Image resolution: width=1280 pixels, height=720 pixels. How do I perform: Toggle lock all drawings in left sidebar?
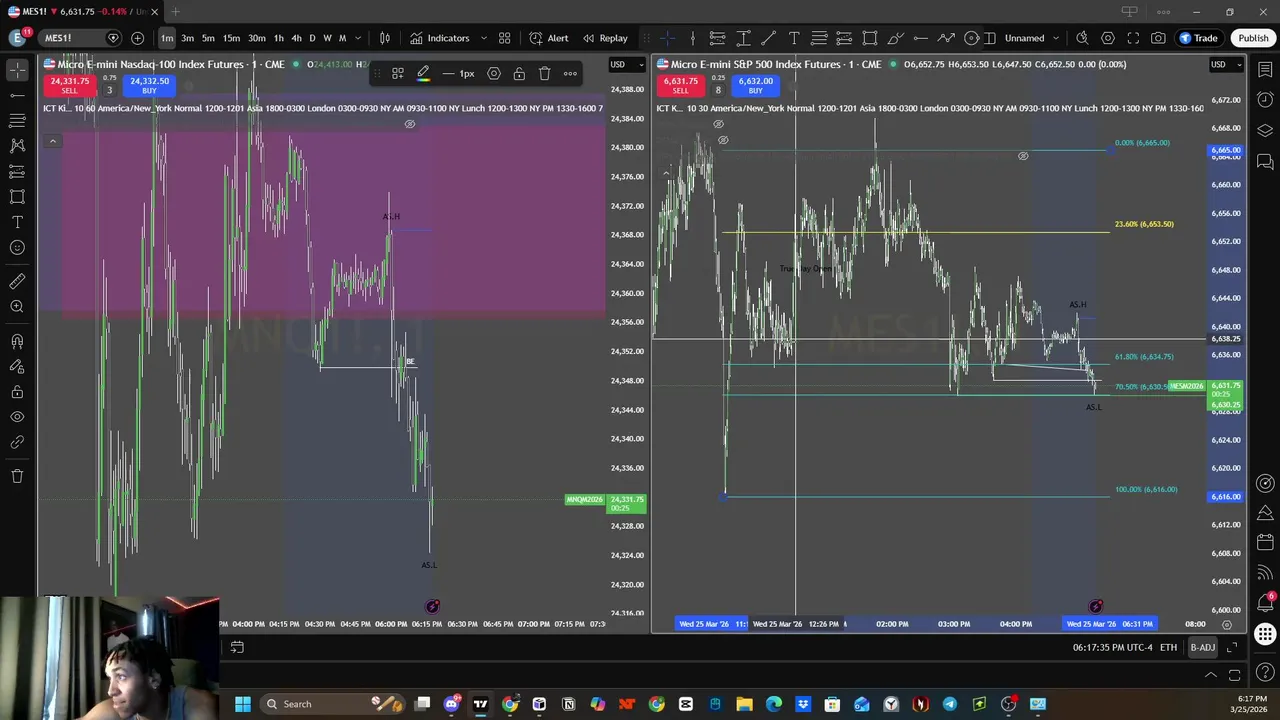(x=17, y=392)
